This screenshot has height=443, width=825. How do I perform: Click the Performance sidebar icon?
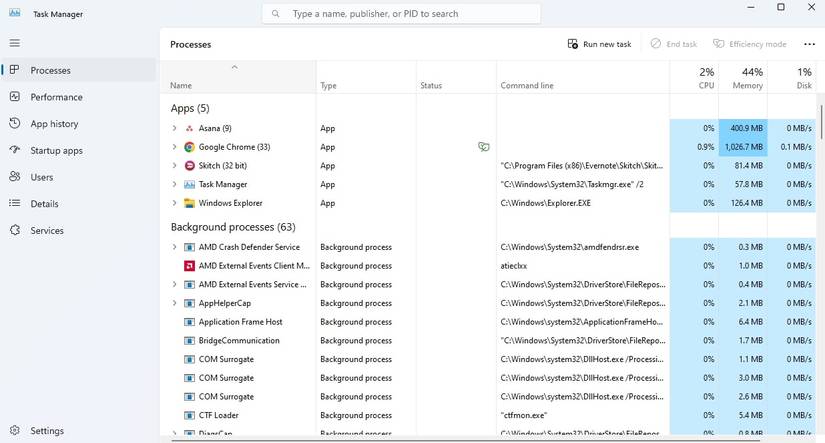[14, 97]
